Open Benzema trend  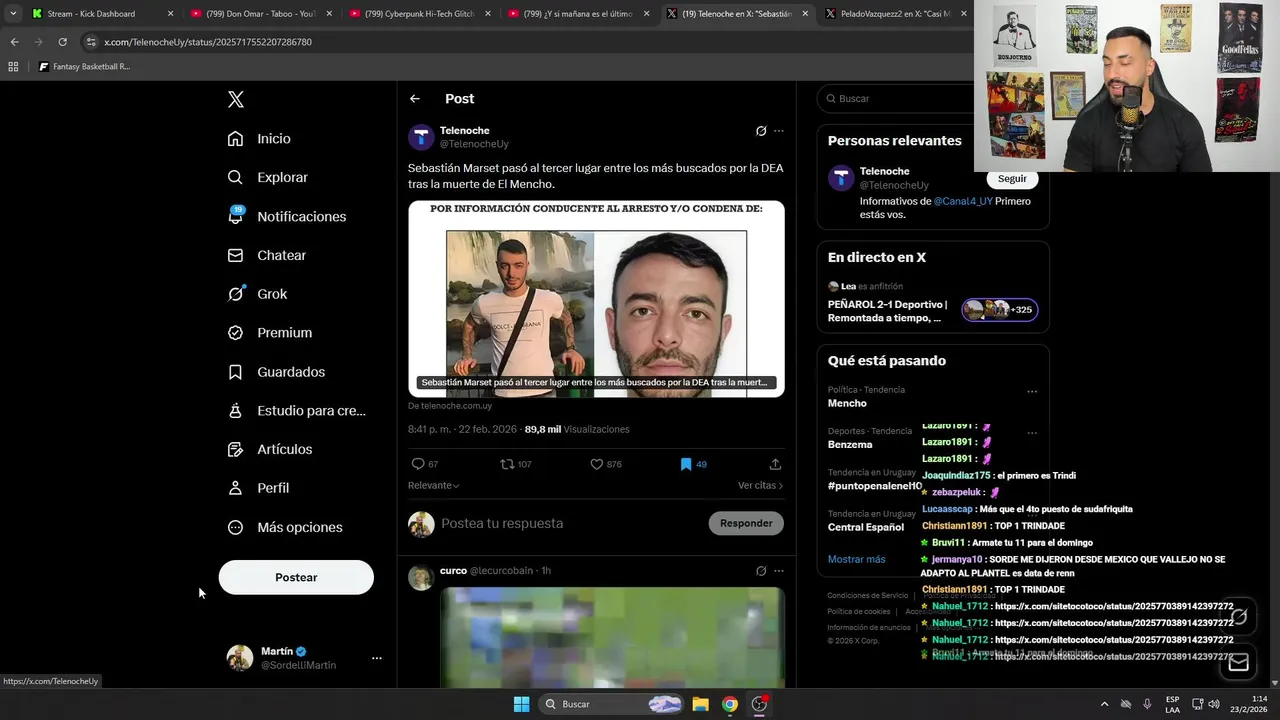coord(850,444)
